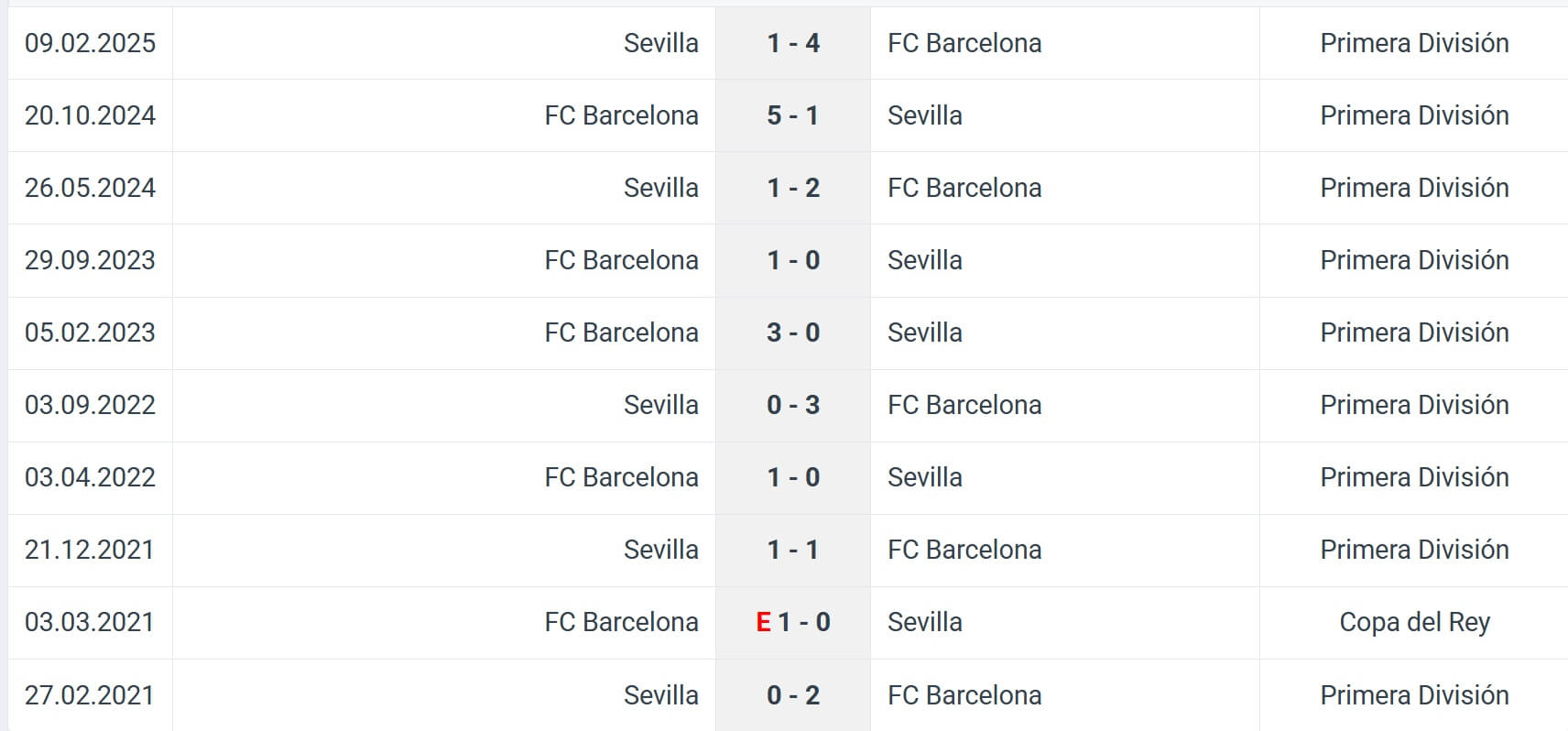
Task: Open the 3 - 0 result from 05.02.2023
Action: (793, 333)
